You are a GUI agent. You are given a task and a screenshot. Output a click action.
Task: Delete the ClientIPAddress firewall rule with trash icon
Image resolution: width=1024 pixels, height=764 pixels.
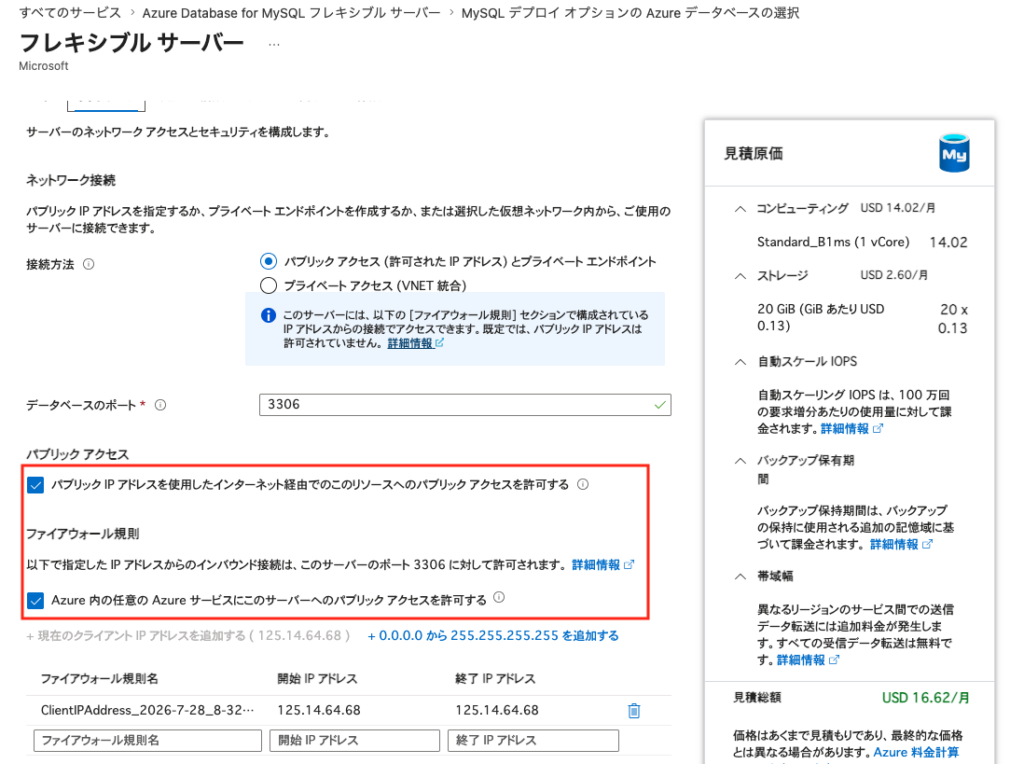click(633, 710)
